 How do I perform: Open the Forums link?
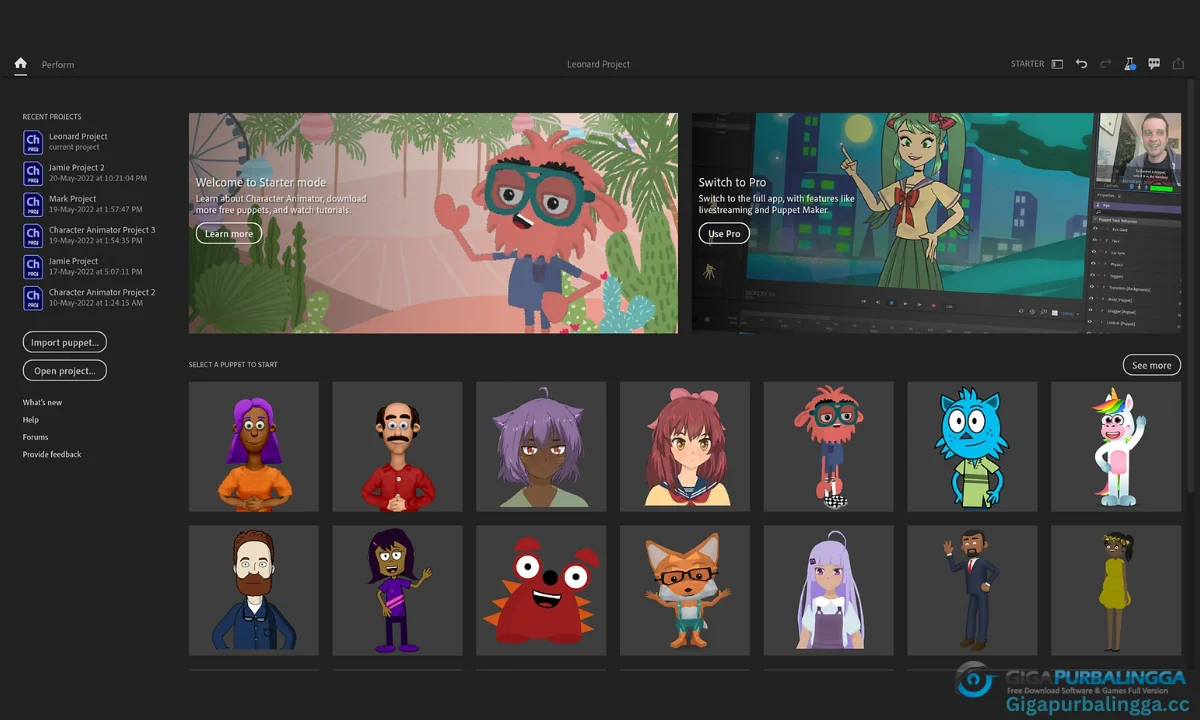35,437
